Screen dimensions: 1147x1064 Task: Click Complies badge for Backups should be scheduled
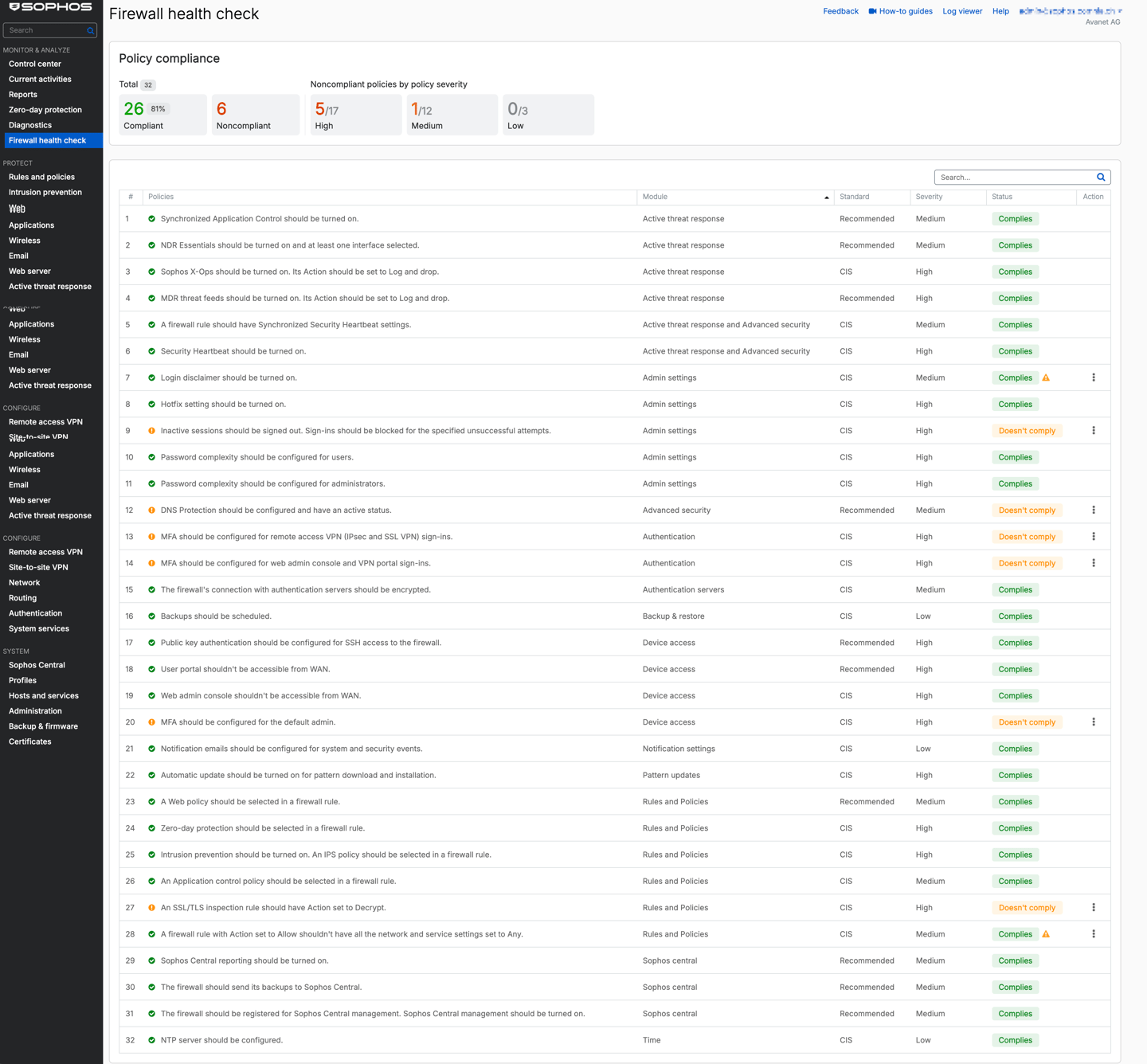click(x=1015, y=616)
